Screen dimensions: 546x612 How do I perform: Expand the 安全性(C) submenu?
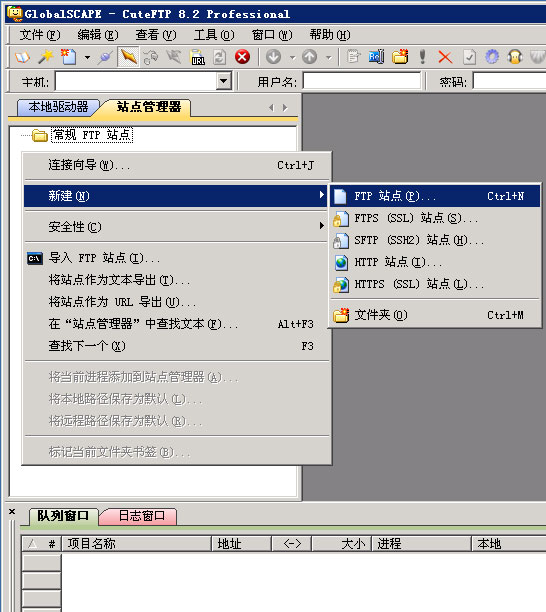coord(176,227)
